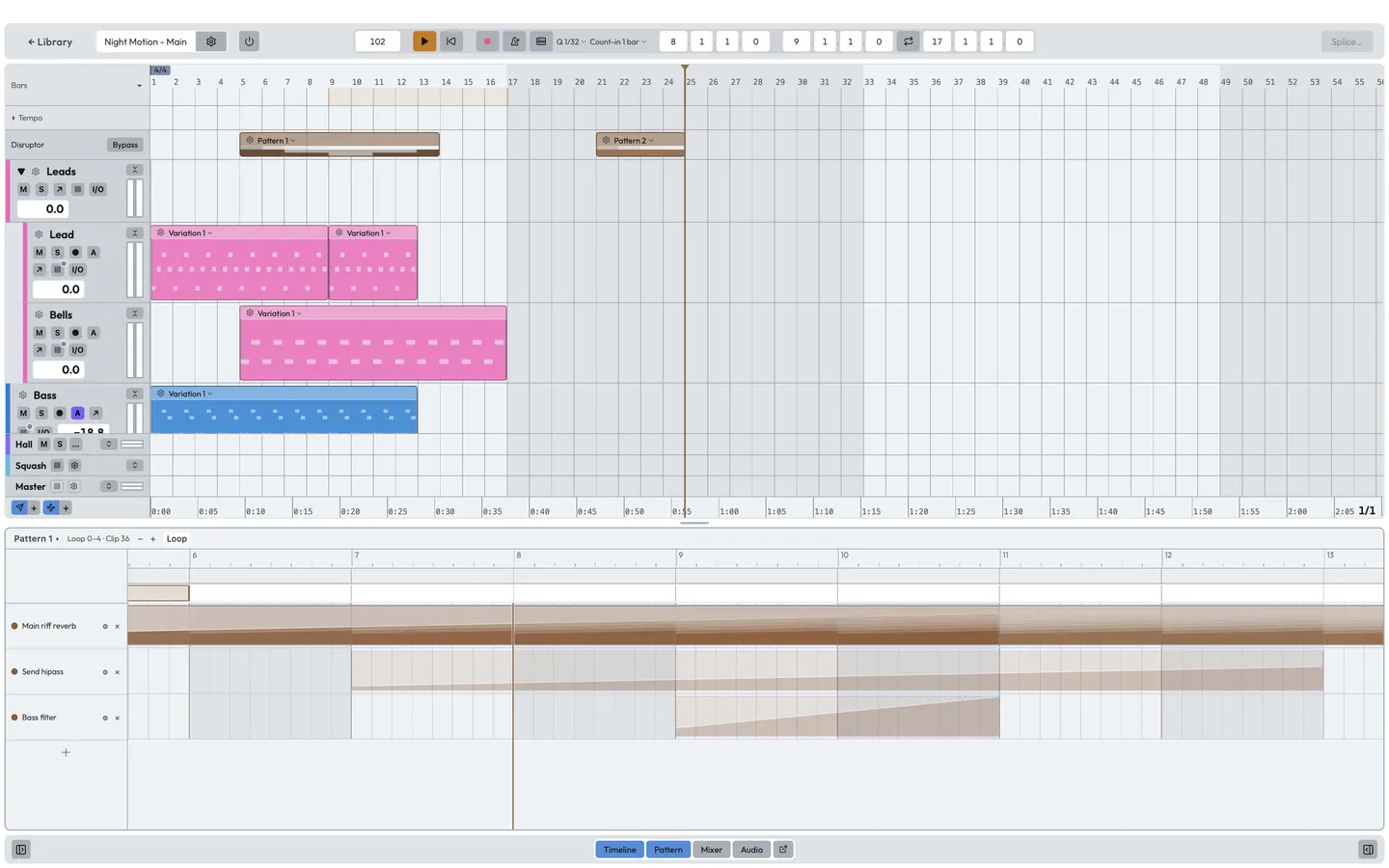Open the Lead track settings gear
1389x868 pixels.
click(x=39, y=234)
